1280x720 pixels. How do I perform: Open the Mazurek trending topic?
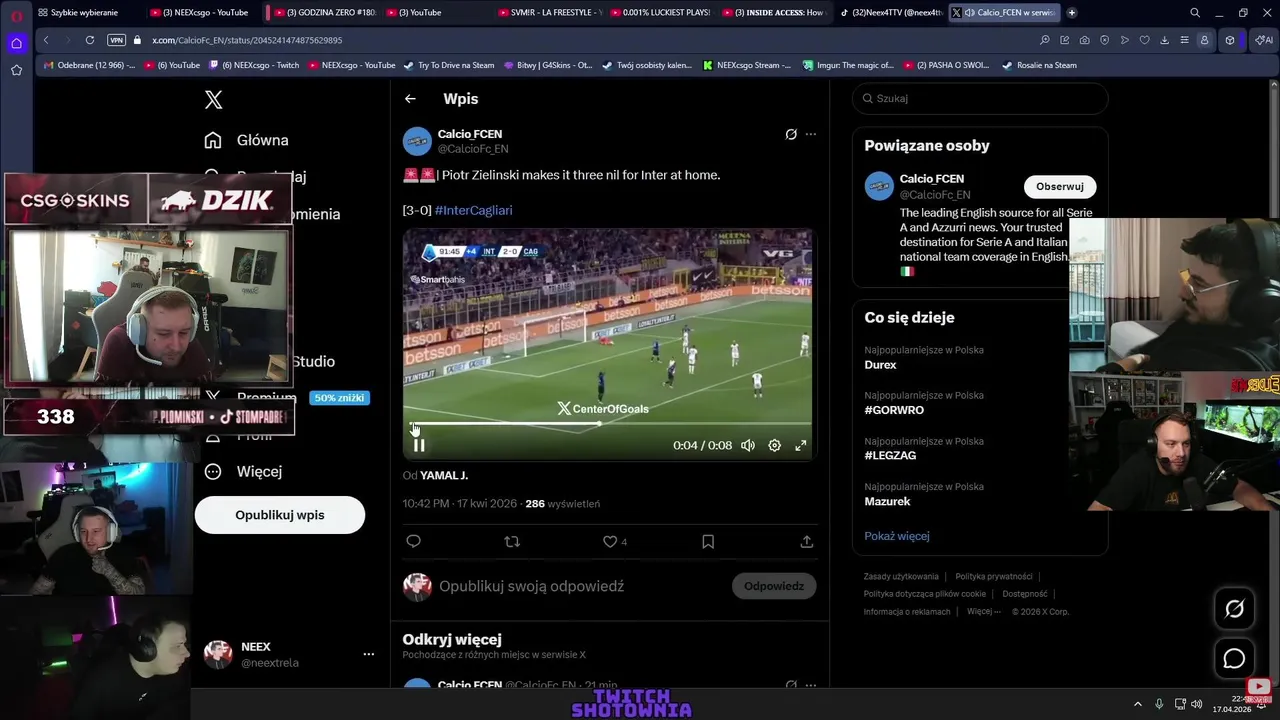tap(887, 501)
